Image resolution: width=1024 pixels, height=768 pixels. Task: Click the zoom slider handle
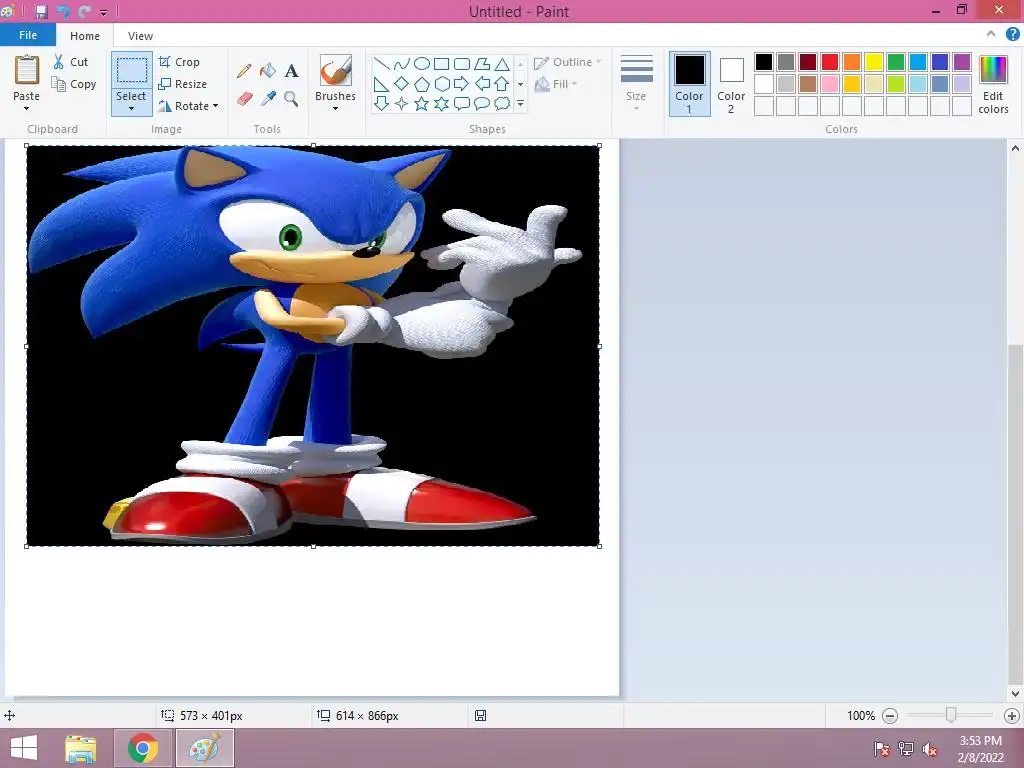(x=951, y=716)
